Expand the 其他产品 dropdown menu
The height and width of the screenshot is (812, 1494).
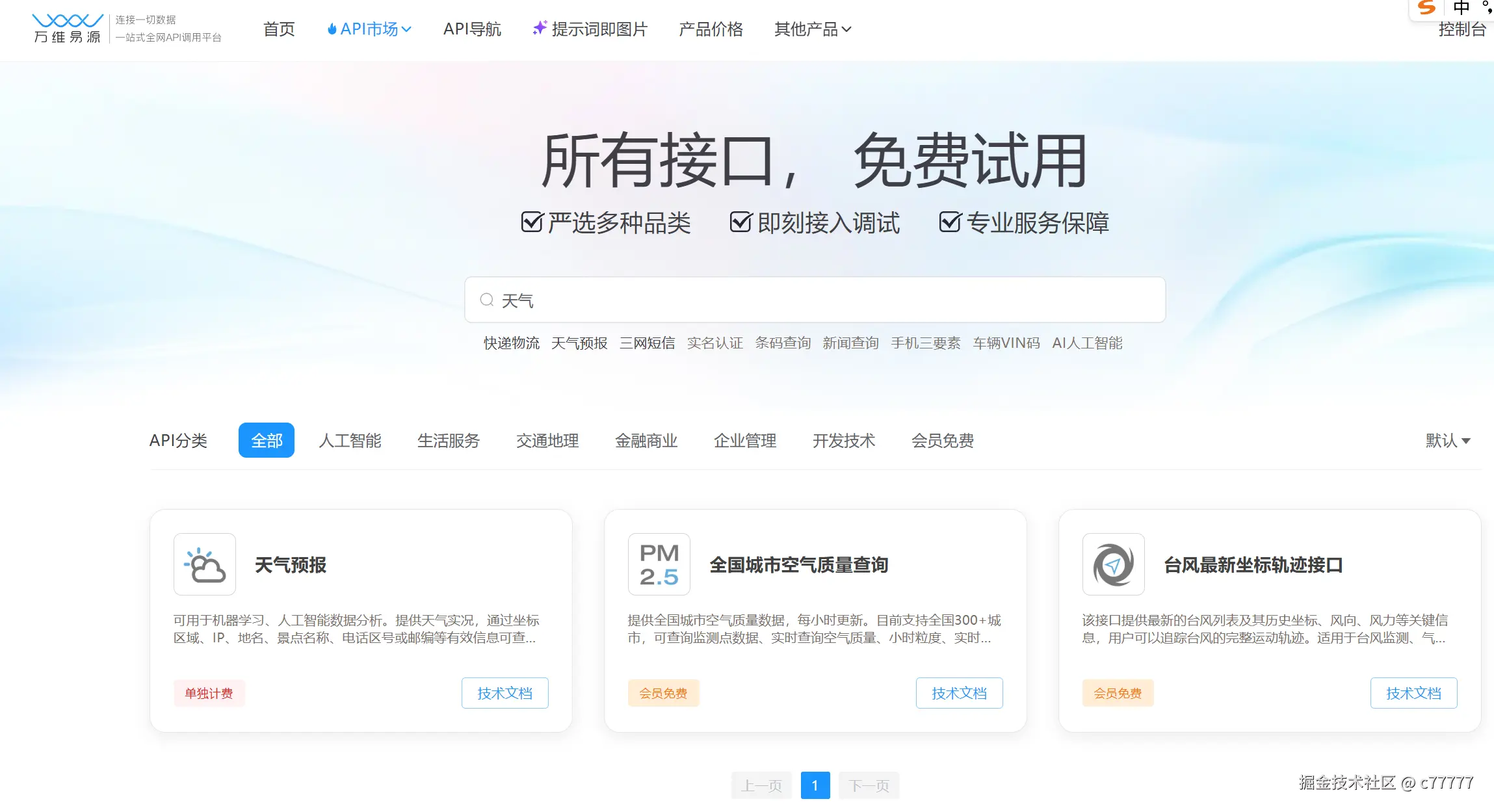812,29
